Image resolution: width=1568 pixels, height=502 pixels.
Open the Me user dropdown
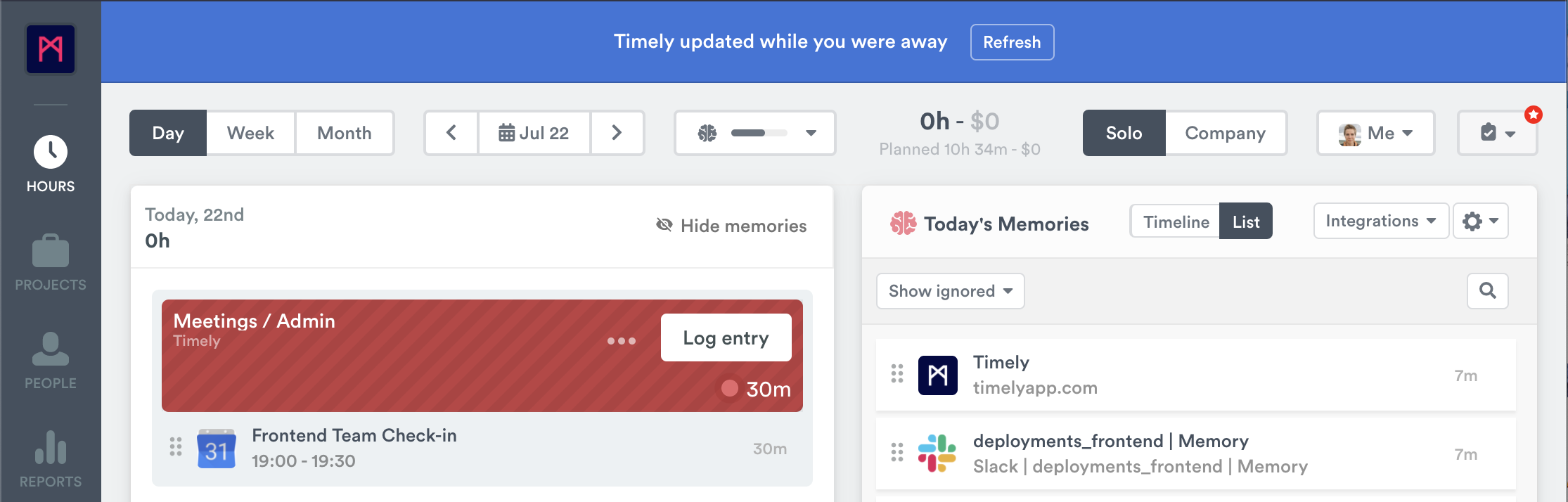[1375, 133]
